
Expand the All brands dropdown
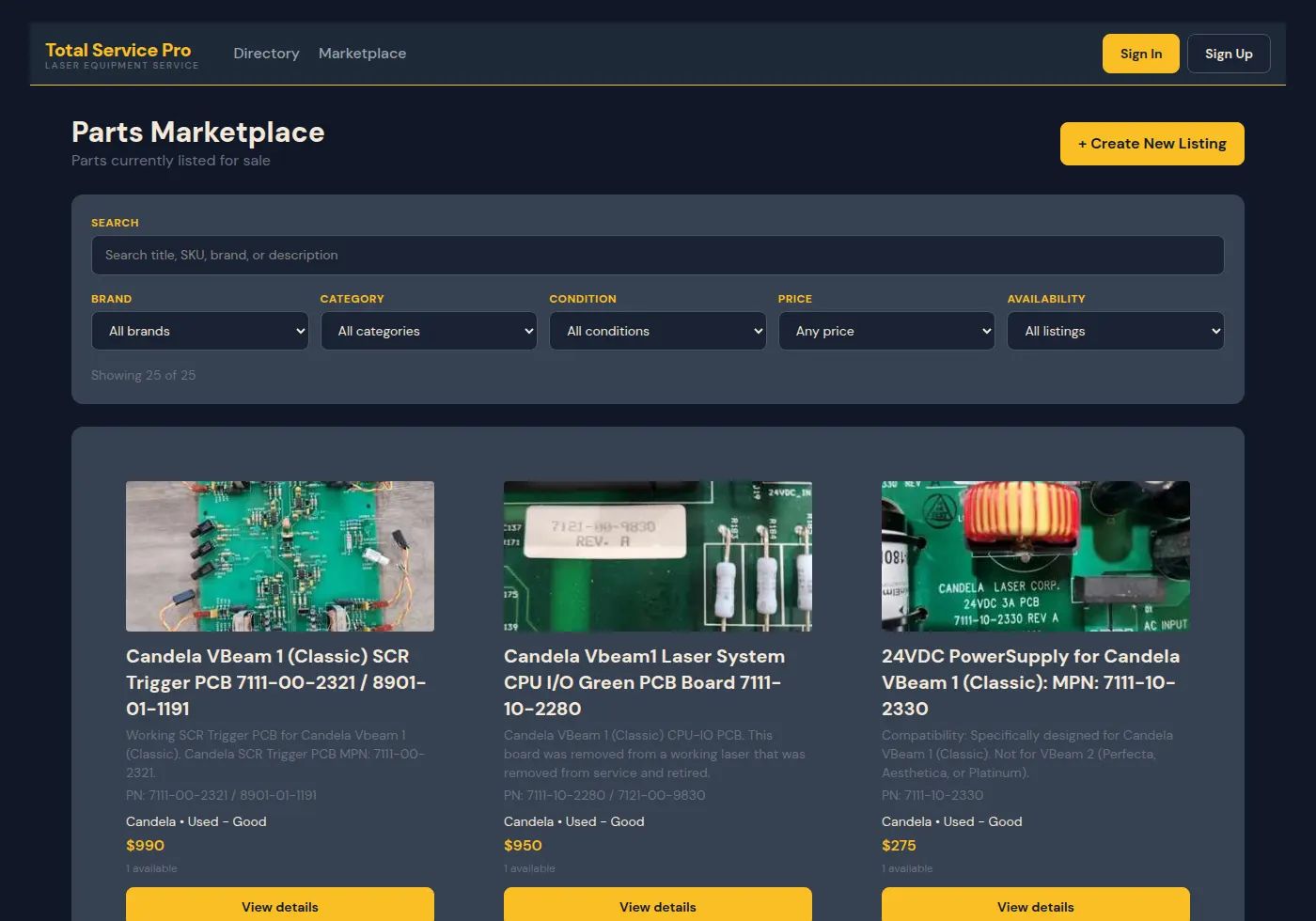[199, 331]
